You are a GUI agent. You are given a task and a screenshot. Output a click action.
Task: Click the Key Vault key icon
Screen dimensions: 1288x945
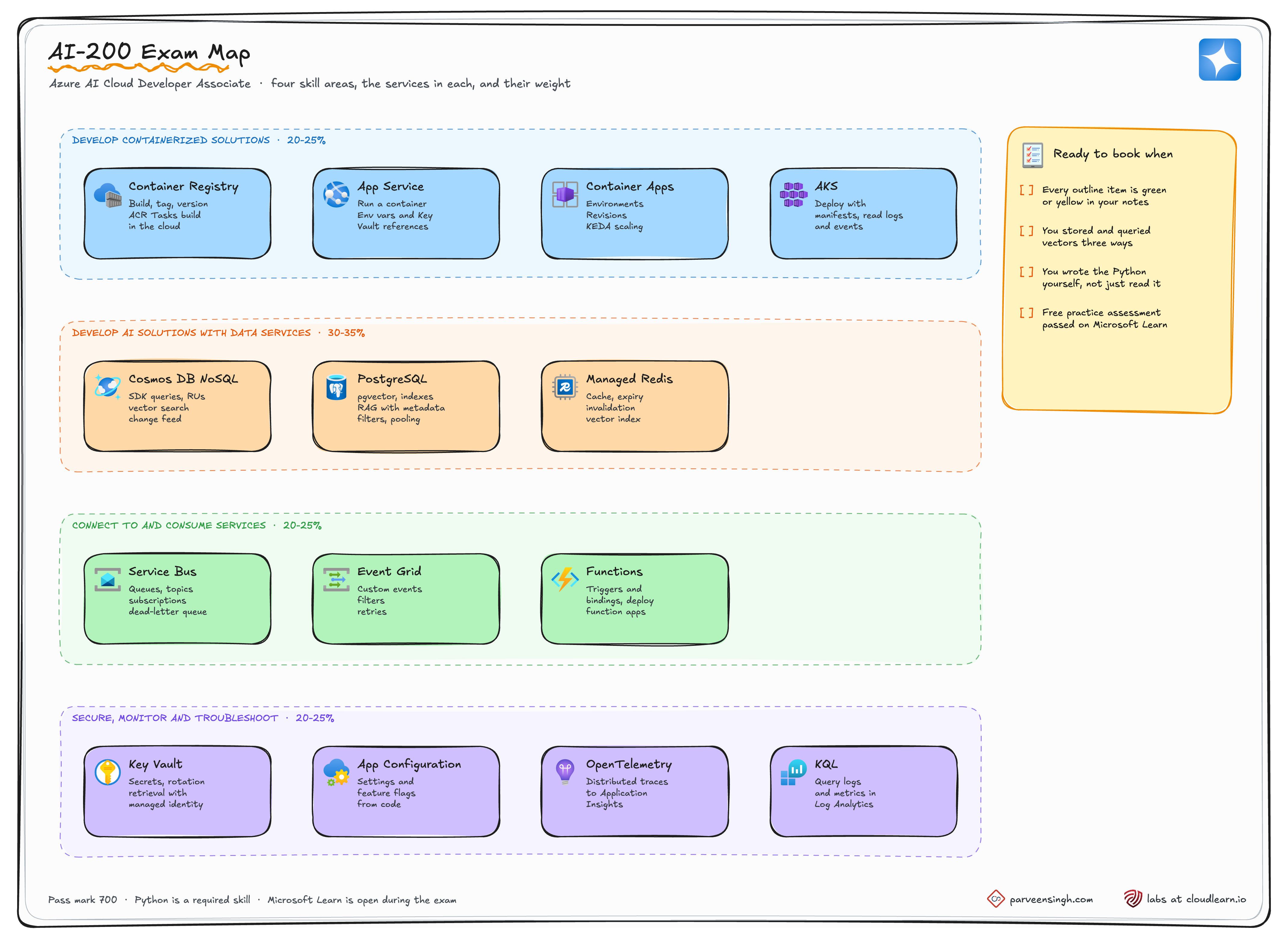pyautogui.click(x=107, y=772)
